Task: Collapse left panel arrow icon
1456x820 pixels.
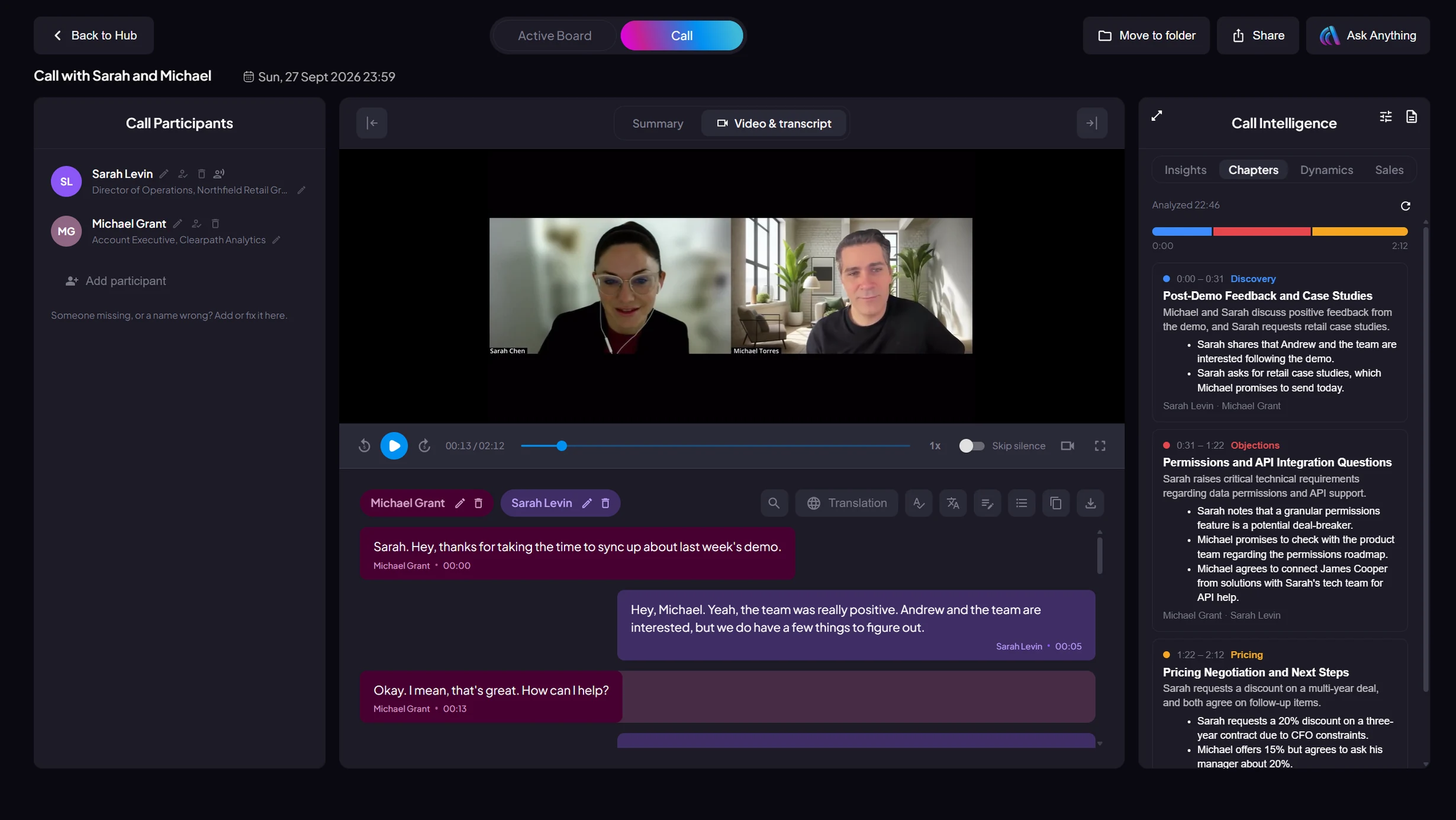Action: click(x=372, y=123)
